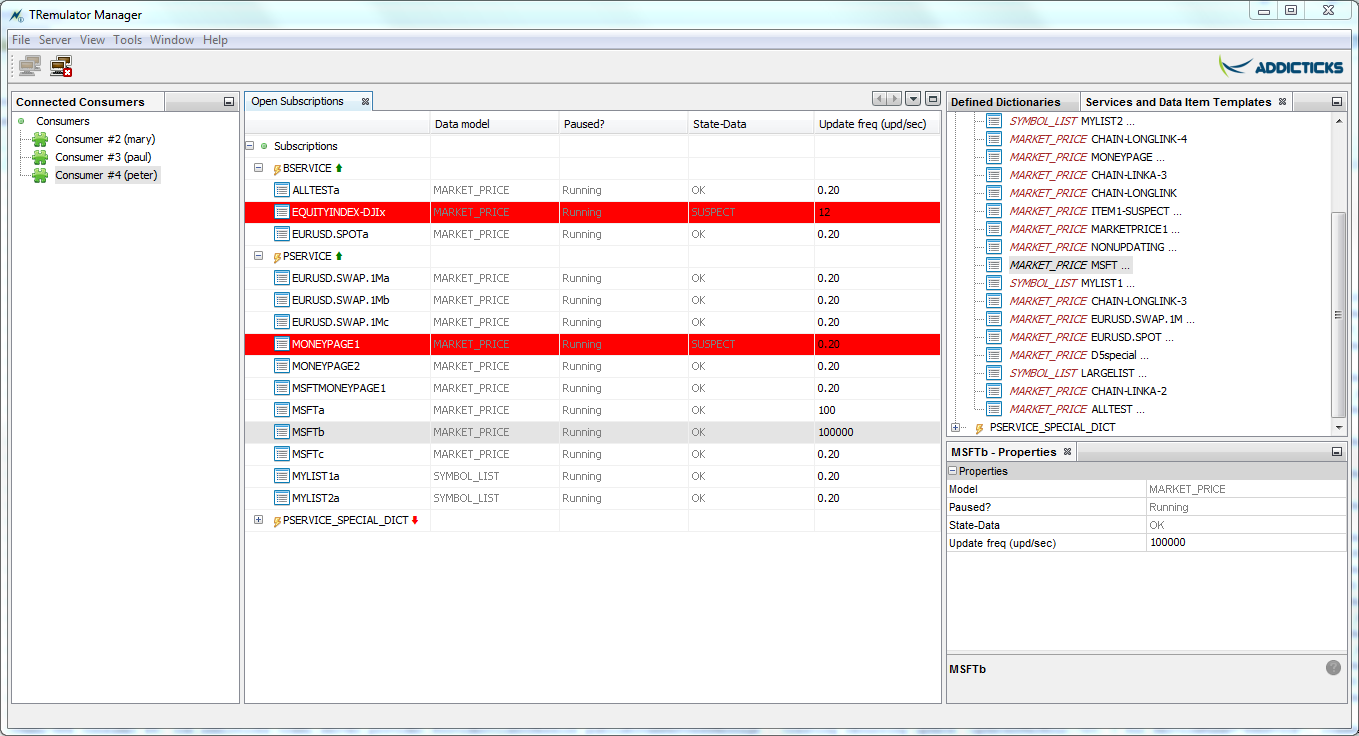Click the help question mark icon
This screenshot has height=736, width=1359.
click(1333, 667)
